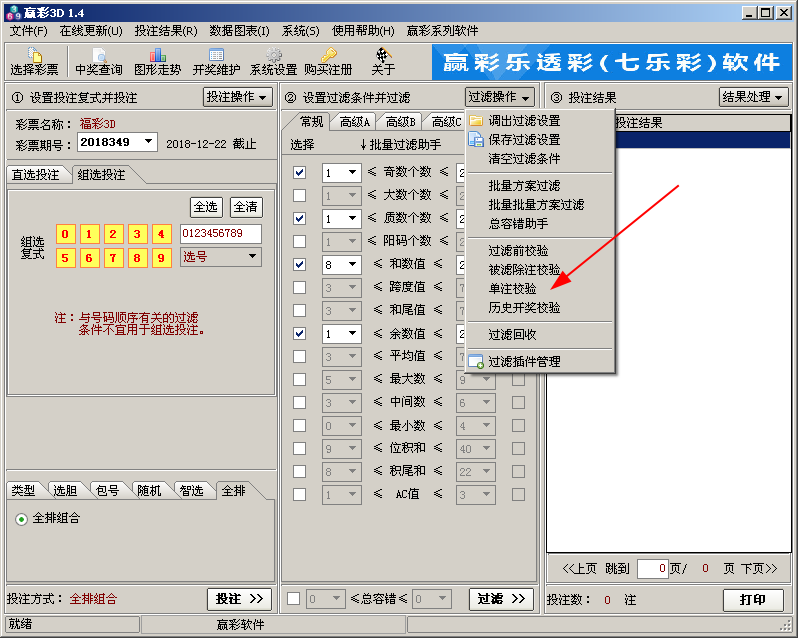
Task: Select 过滤插件管理 in the menu
Action: click(x=524, y=362)
